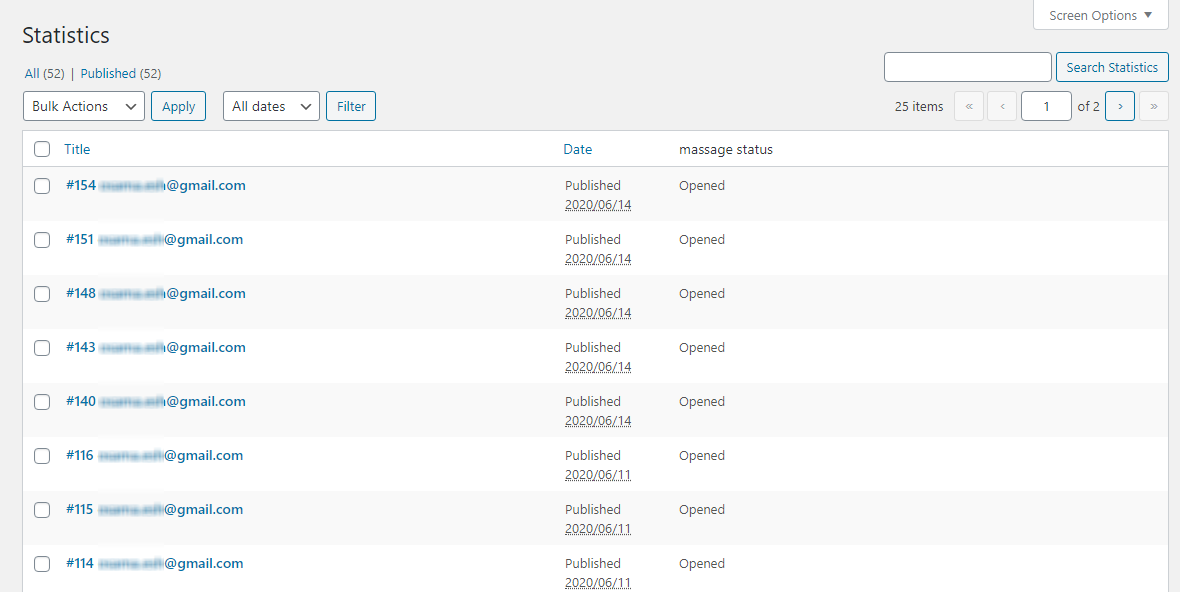The width and height of the screenshot is (1180, 592).
Task: Check the box for entry #151
Action: point(42,240)
